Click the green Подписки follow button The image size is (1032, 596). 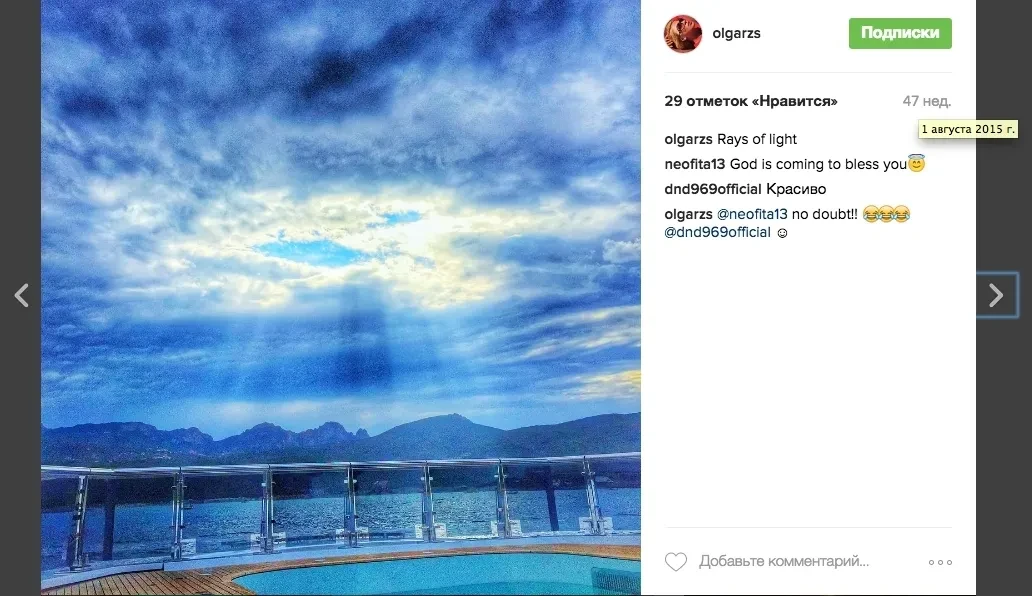coord(900,33)
